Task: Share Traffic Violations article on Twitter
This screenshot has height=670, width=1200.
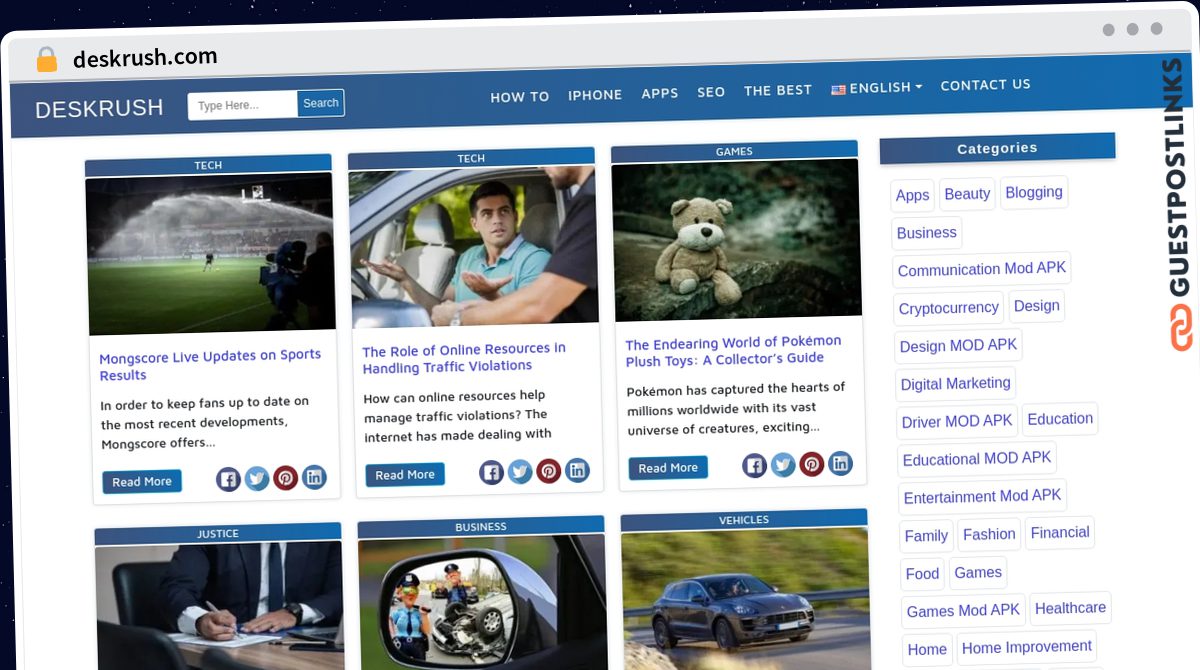Action: tap(520, 471)
